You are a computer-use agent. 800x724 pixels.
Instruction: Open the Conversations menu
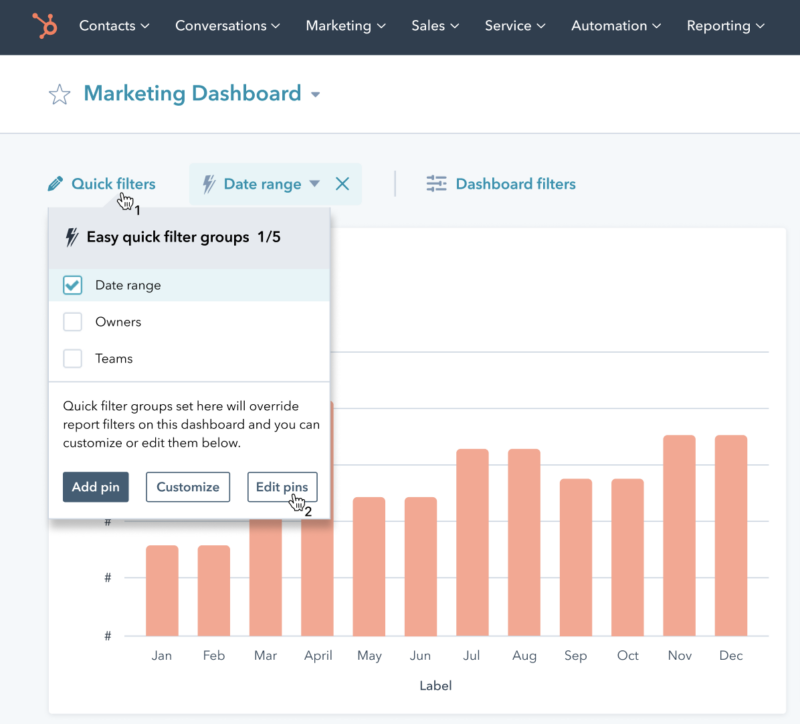point(227,26)
